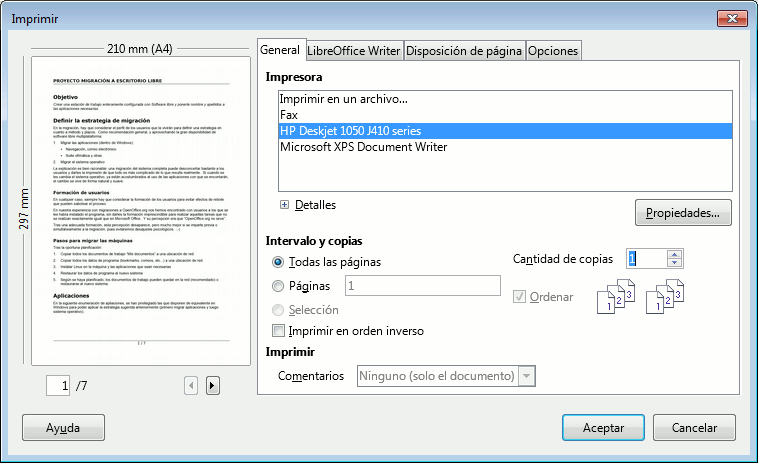Enable Imprimir en orden inverso checkbox

(x=279, y=331)
